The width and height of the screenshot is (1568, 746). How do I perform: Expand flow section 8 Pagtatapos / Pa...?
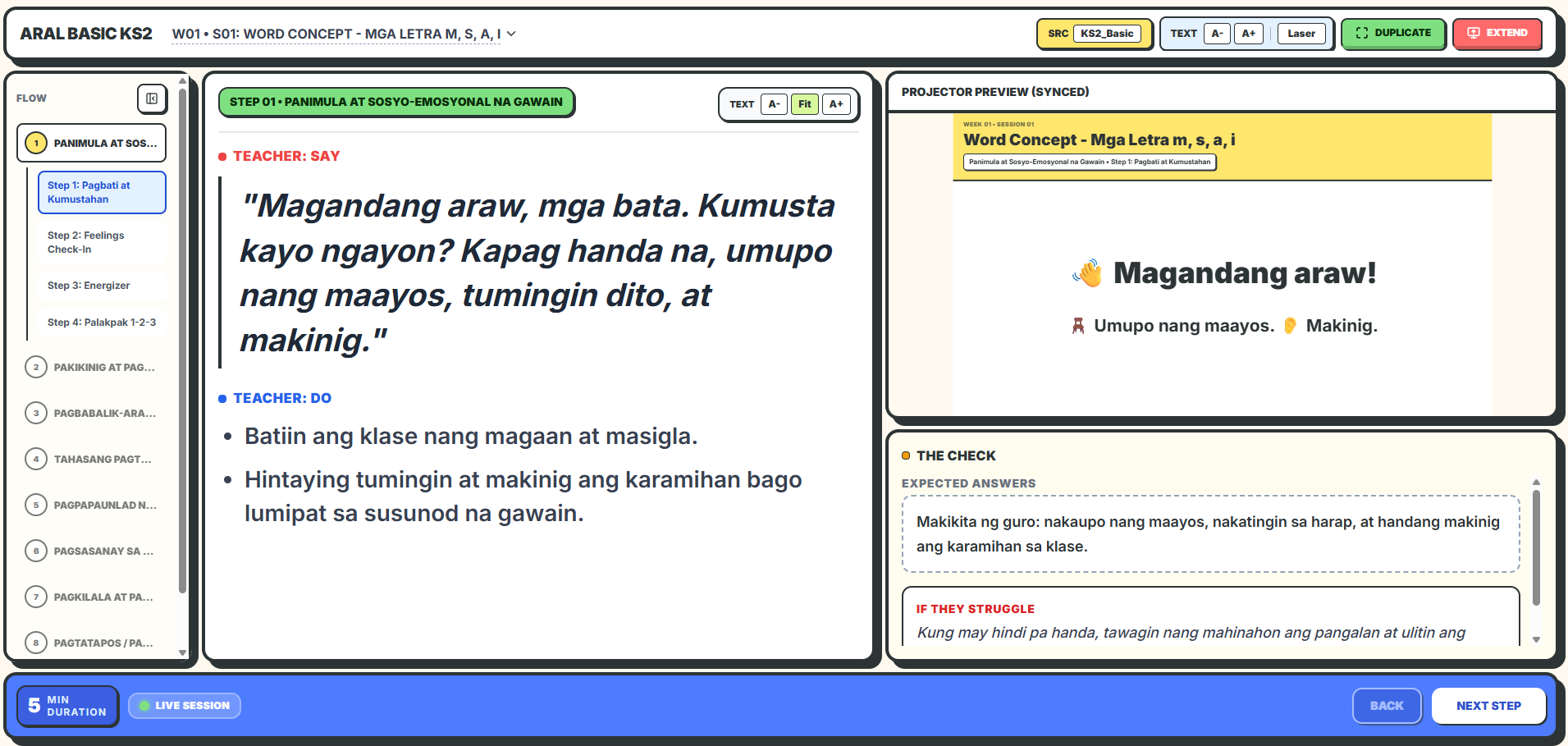pyautogui.click(x=92, y=643)
